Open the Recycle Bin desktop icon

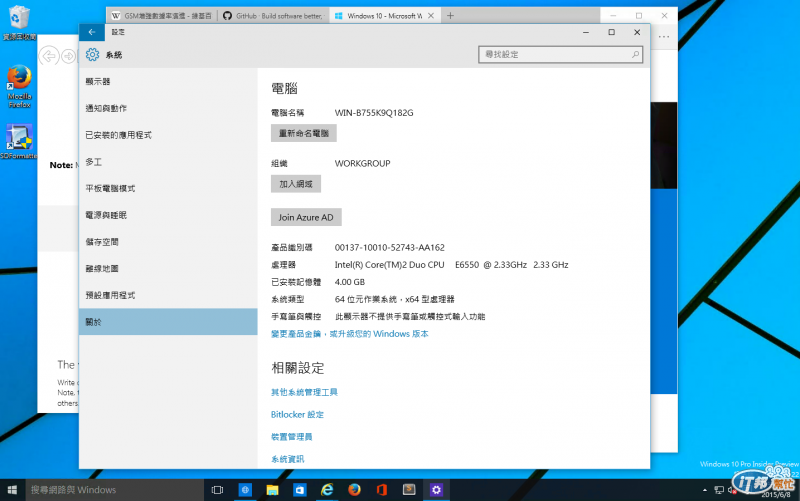point(19,23)
